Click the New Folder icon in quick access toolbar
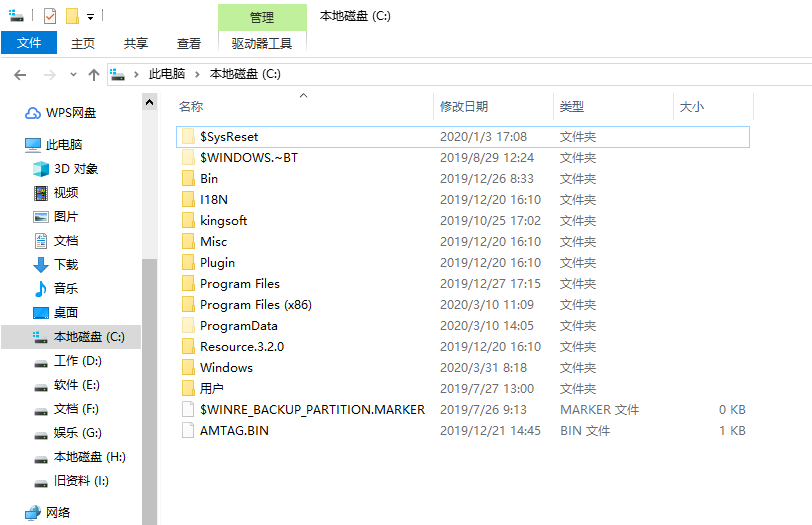812x525 pixels. click(72, 16)
